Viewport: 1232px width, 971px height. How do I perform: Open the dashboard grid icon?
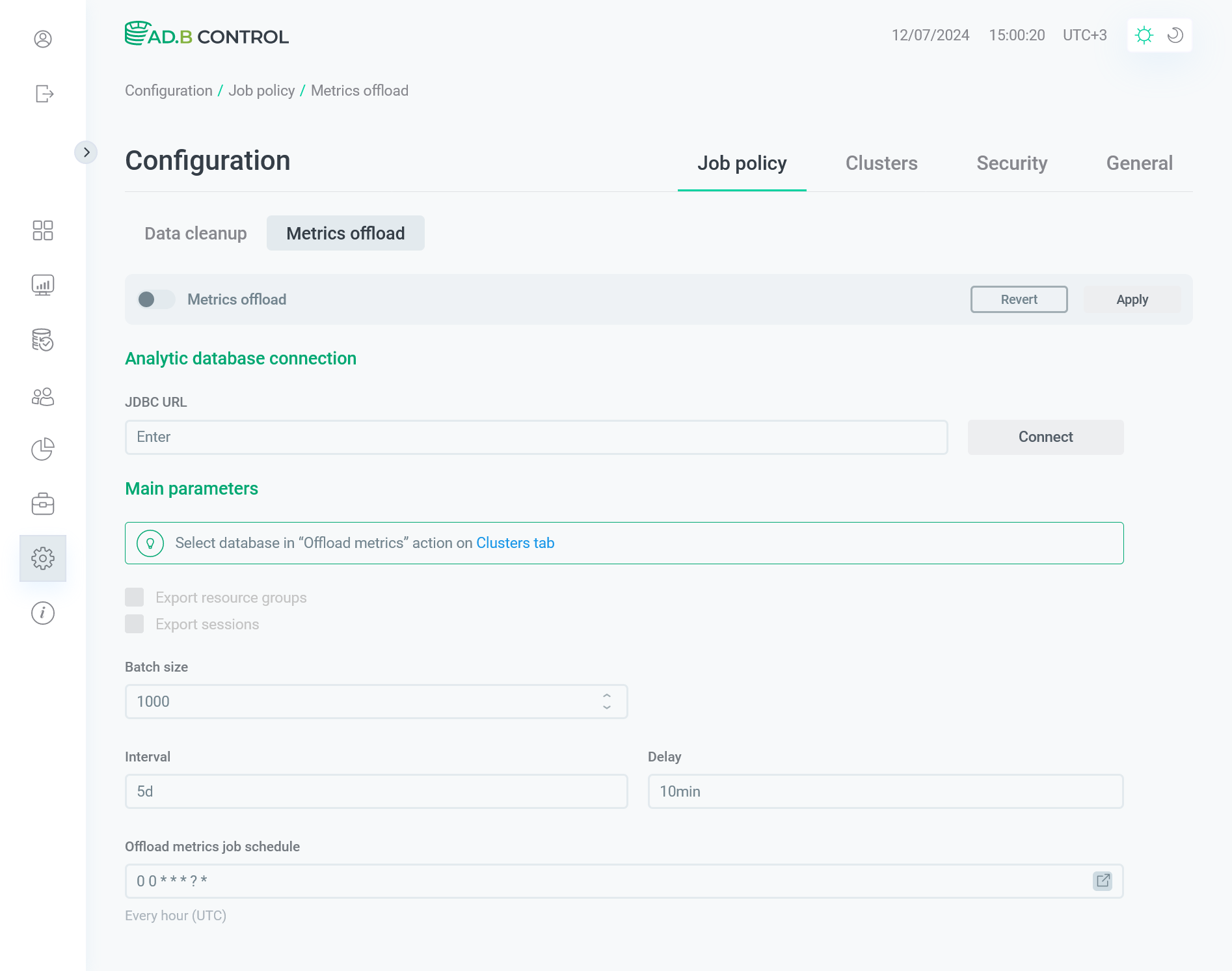click(x=43, y=231)
